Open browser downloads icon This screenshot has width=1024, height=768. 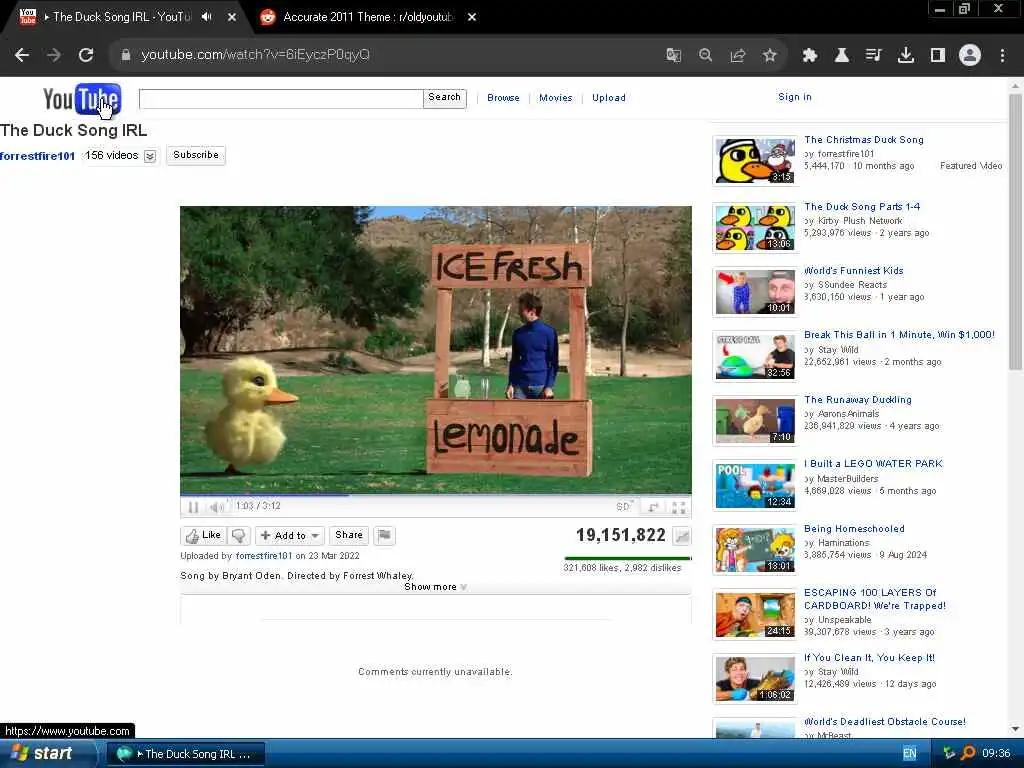[906, 56]
